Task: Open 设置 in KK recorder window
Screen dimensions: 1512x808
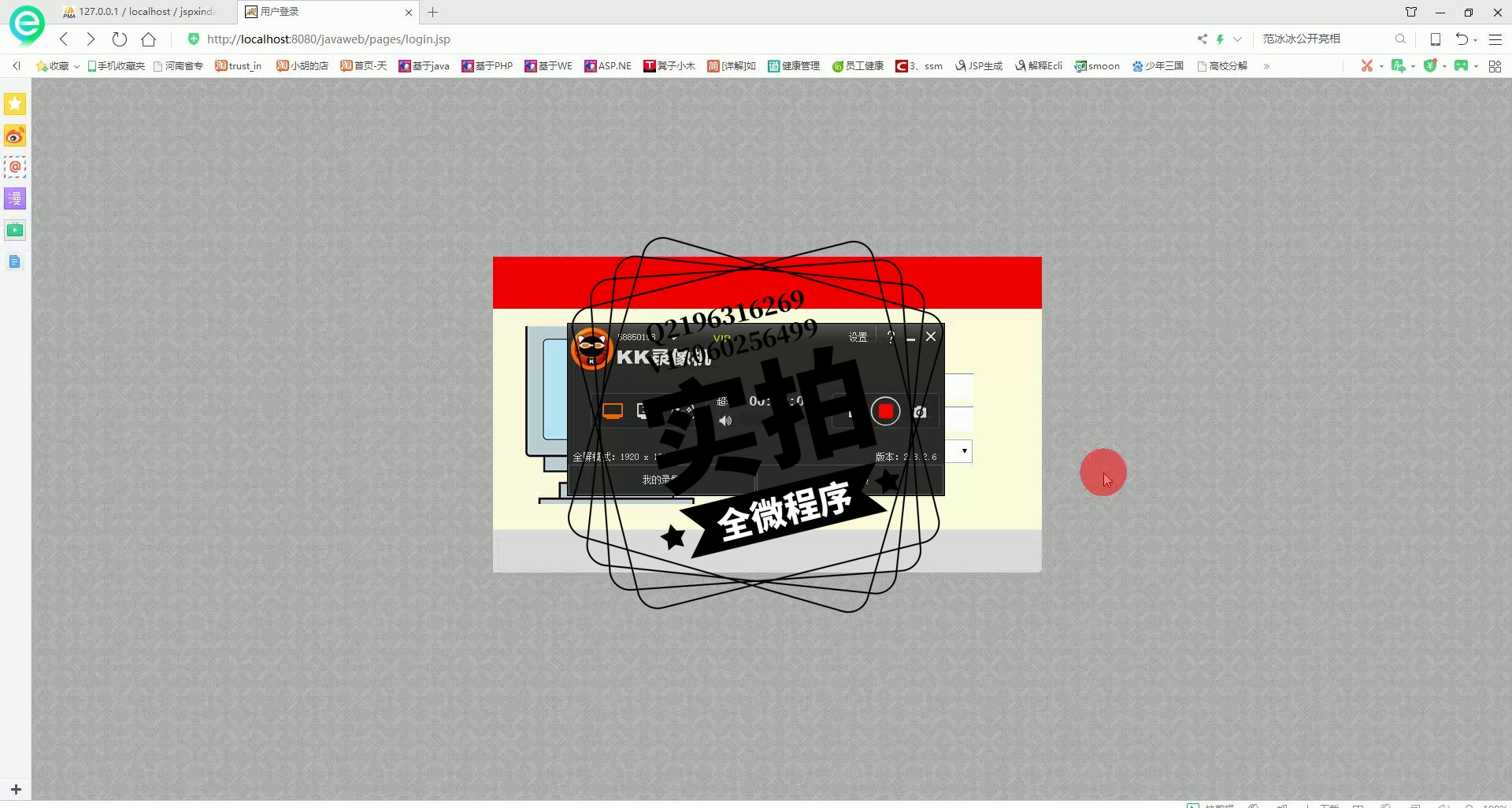Action: pyautogui.click(x=858, y=337)
